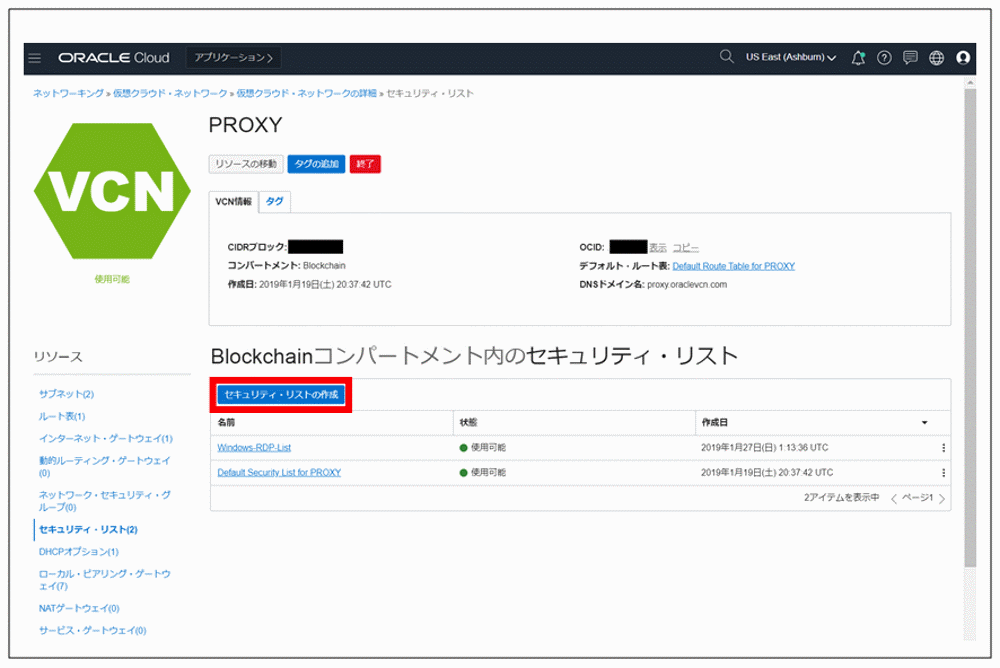Open the navigation hamburger menu
This screenshot has width=1000, height=668.
34,58
